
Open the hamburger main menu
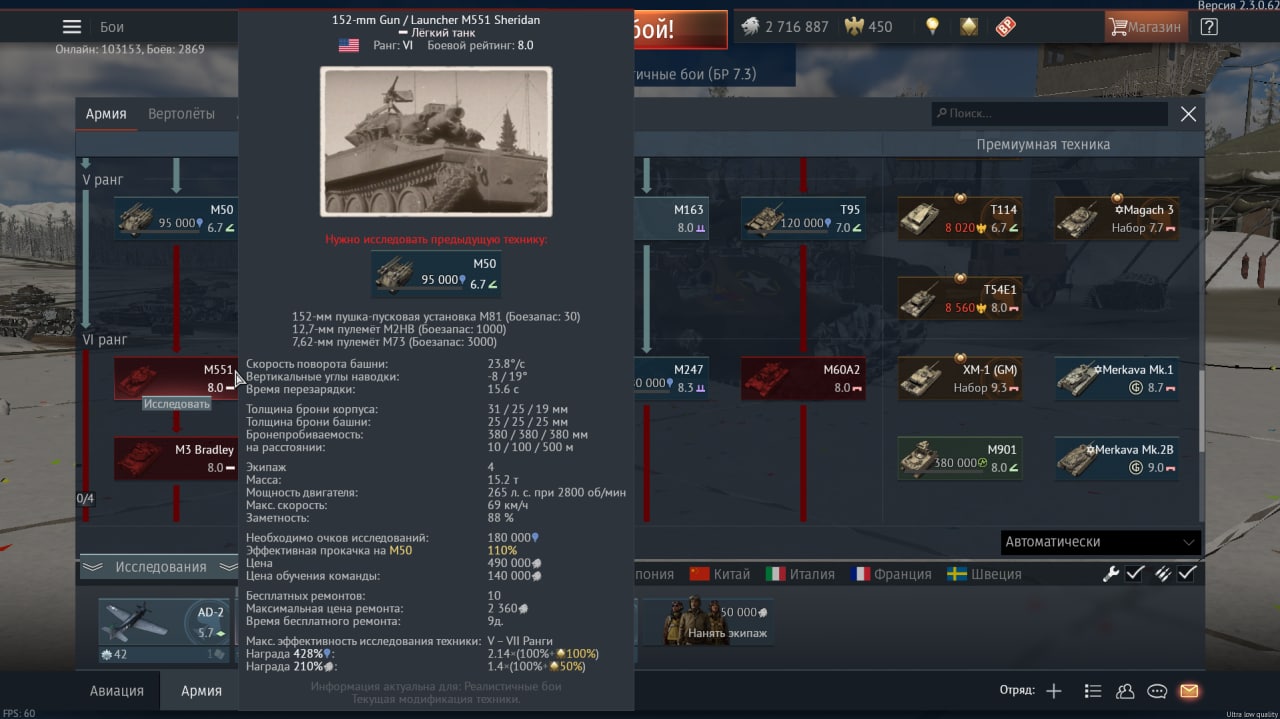coord(72,27)
